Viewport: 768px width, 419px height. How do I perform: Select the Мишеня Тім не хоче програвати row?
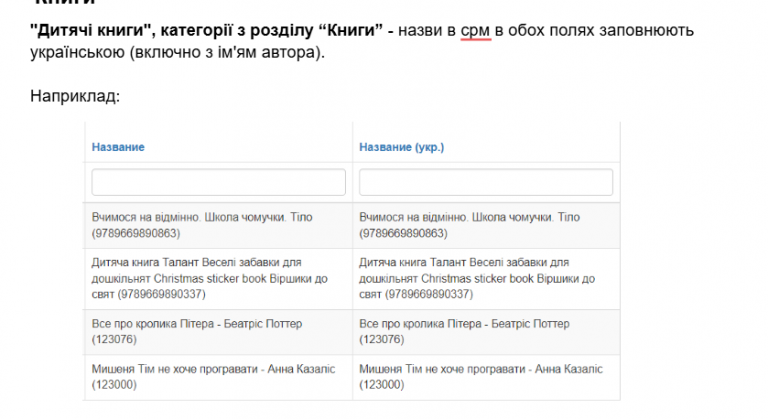(218, 377)
